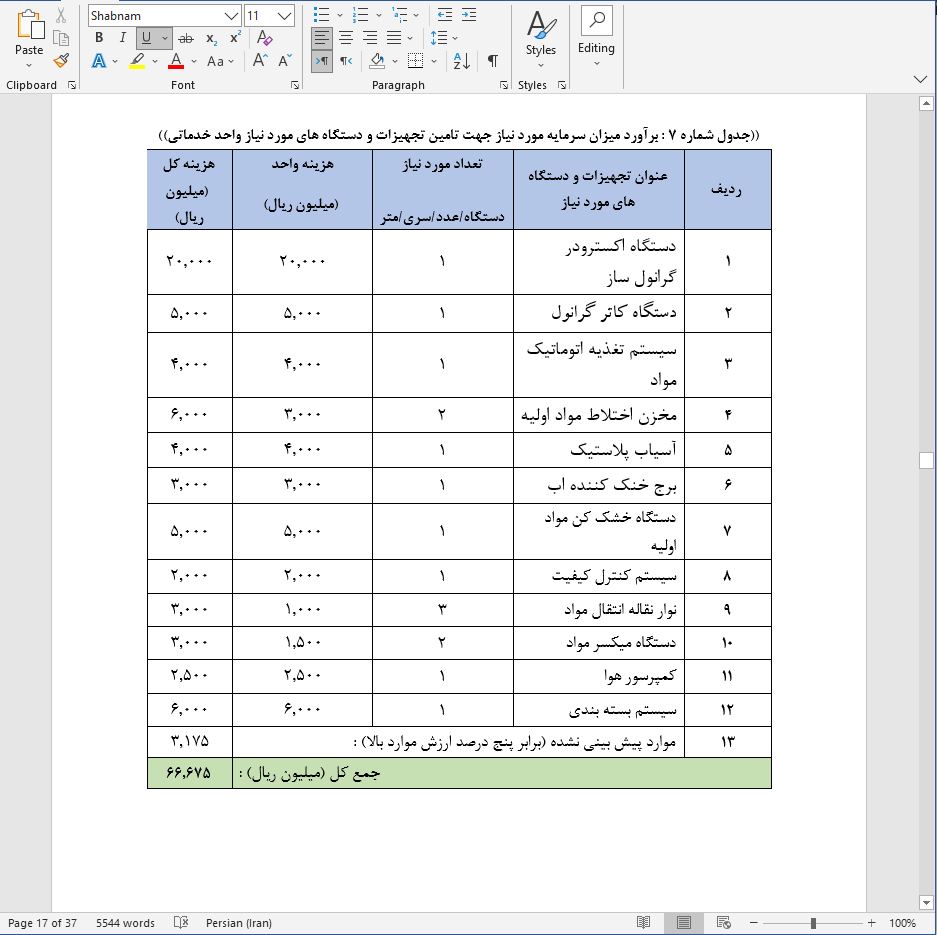Open the font color dropdown arrow
The height and width of the screenshot is (935, 937).
[194, 61]
